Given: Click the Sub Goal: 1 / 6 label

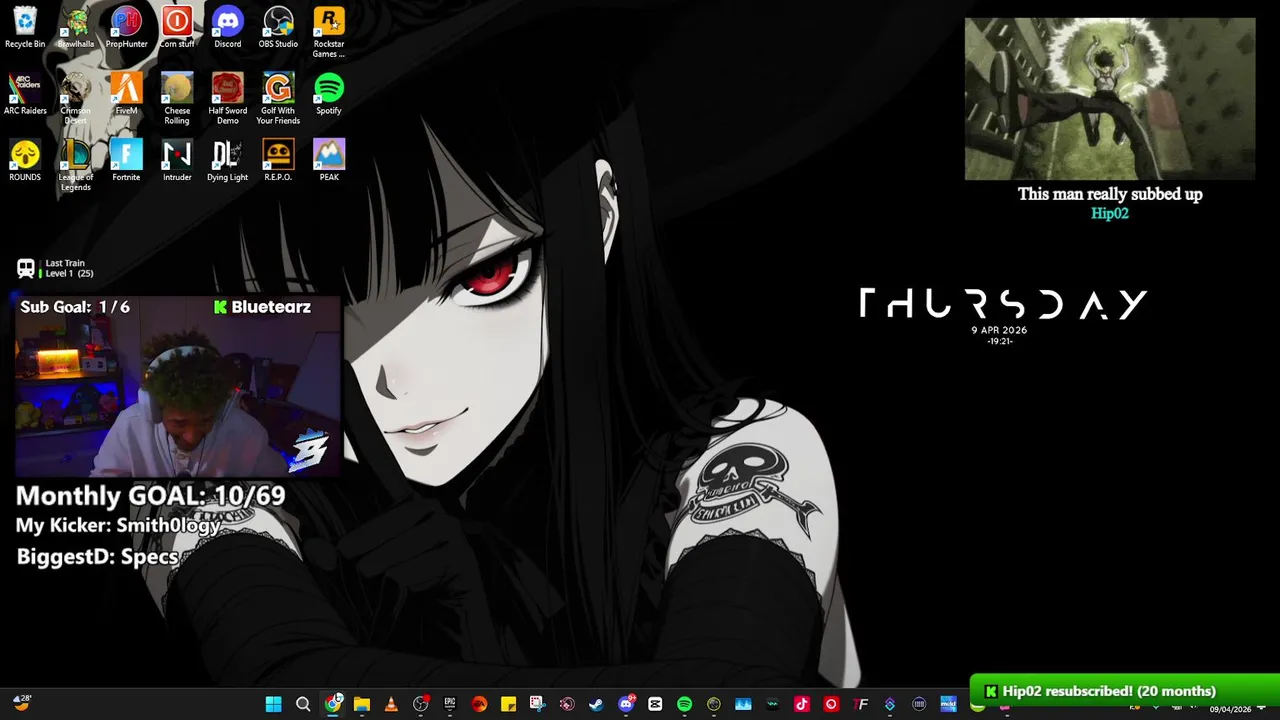Looking at the screenshot, I should pyautogui.click(x=75, y=307).
